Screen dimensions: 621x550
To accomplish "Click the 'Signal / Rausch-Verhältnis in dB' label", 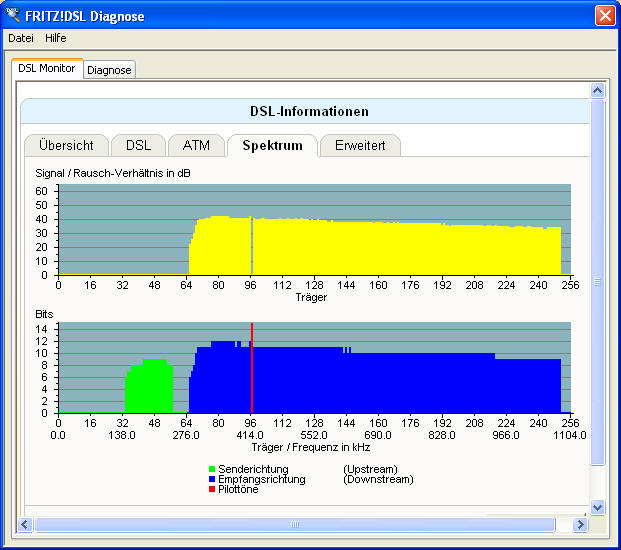I will click(x=113, y=173).
